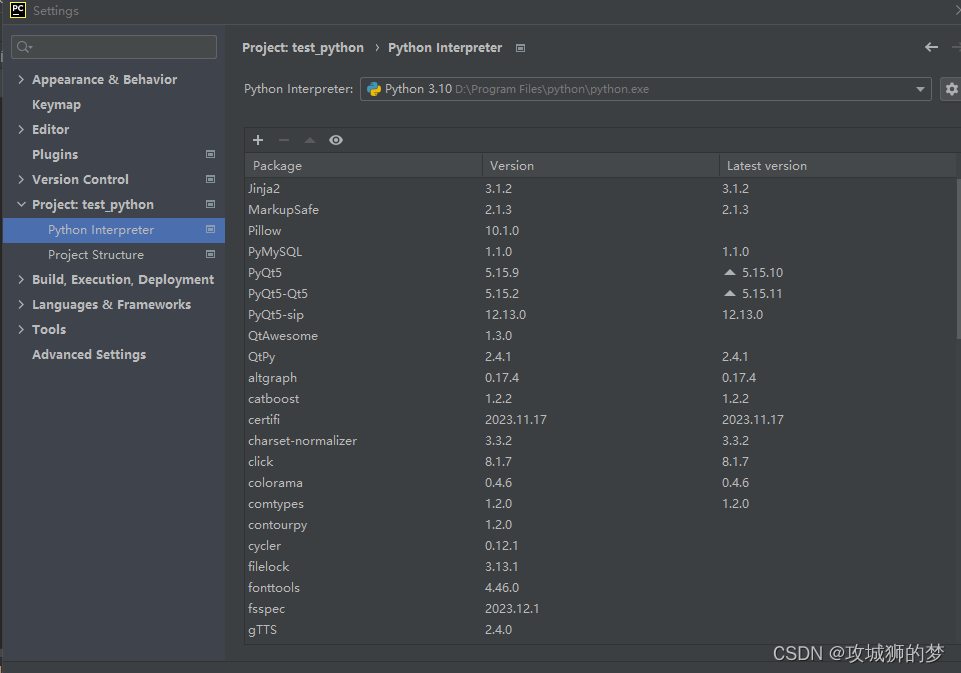
Task: Select the PyMySQL package row
Action: pyautogui.click(x=601, y=251)
